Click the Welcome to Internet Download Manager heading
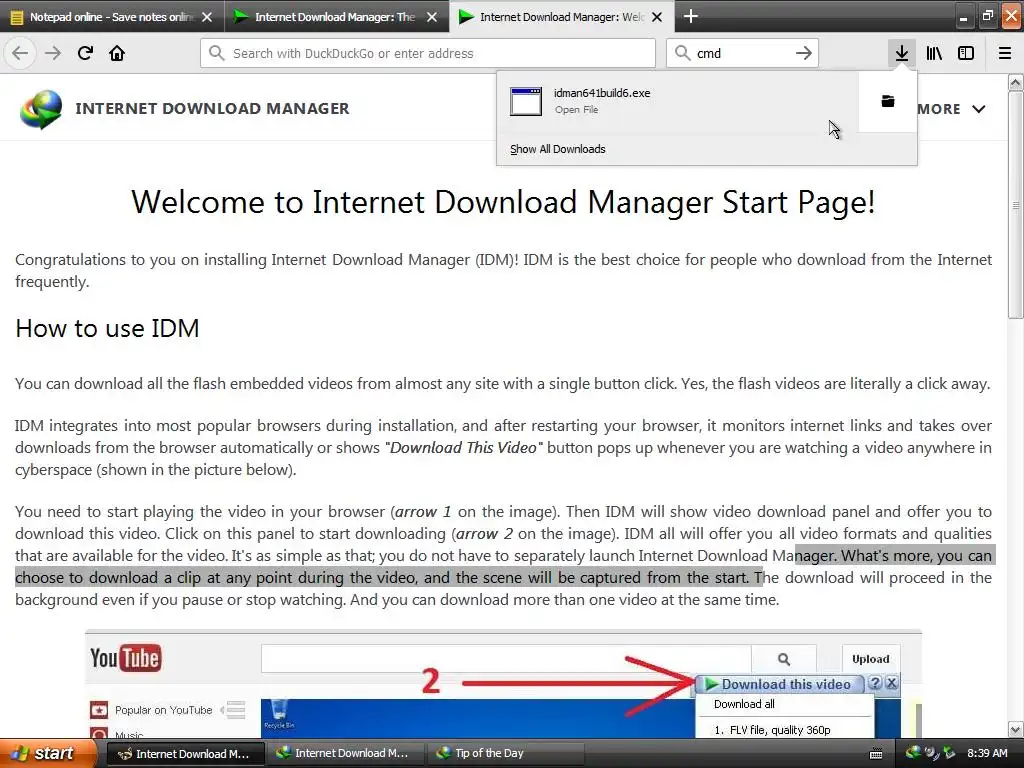The width and height of the screenshot is (1024, 768). click(503, 202)
